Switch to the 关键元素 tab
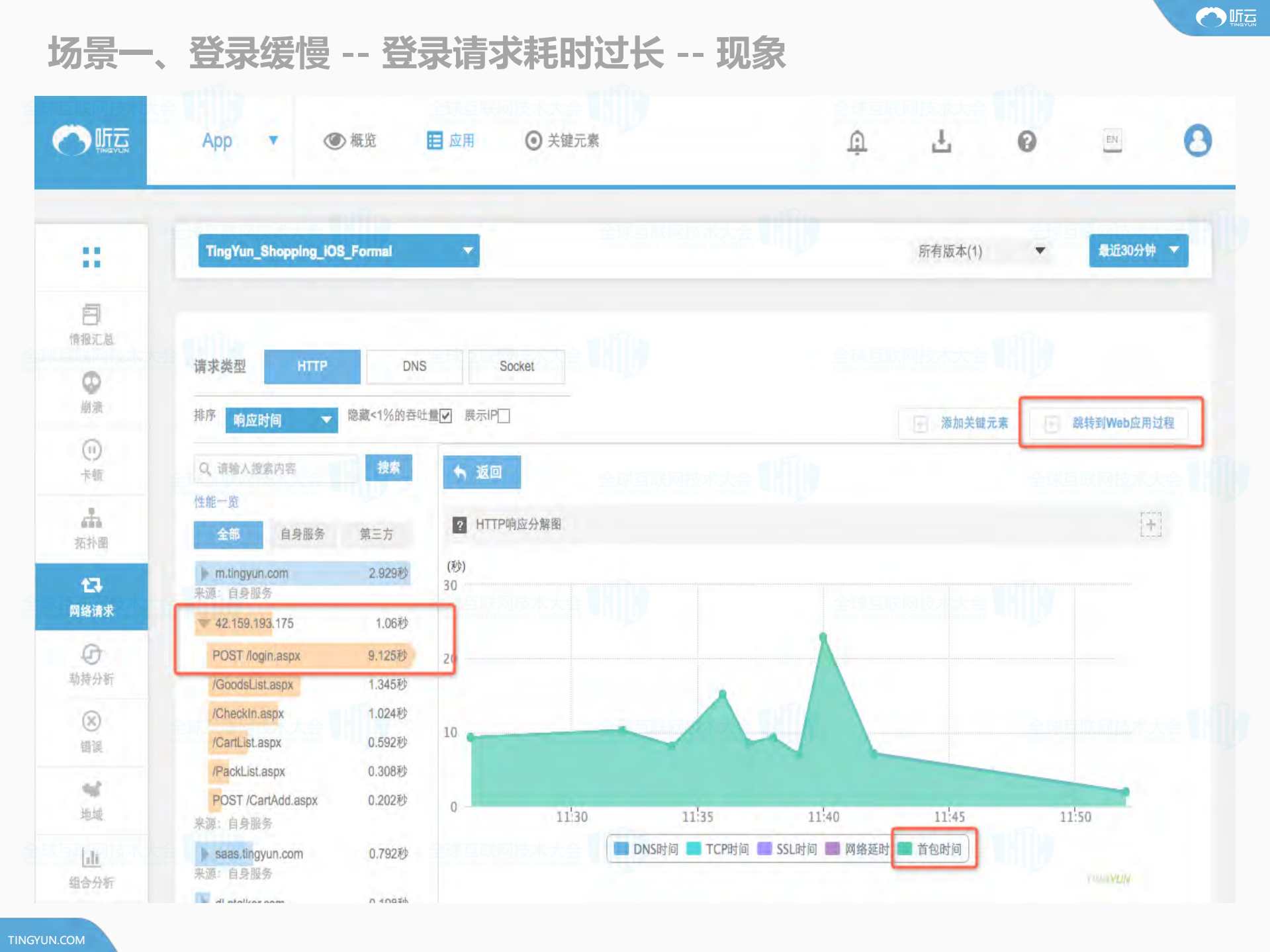Screen dimensions: 1270x952 562,140
